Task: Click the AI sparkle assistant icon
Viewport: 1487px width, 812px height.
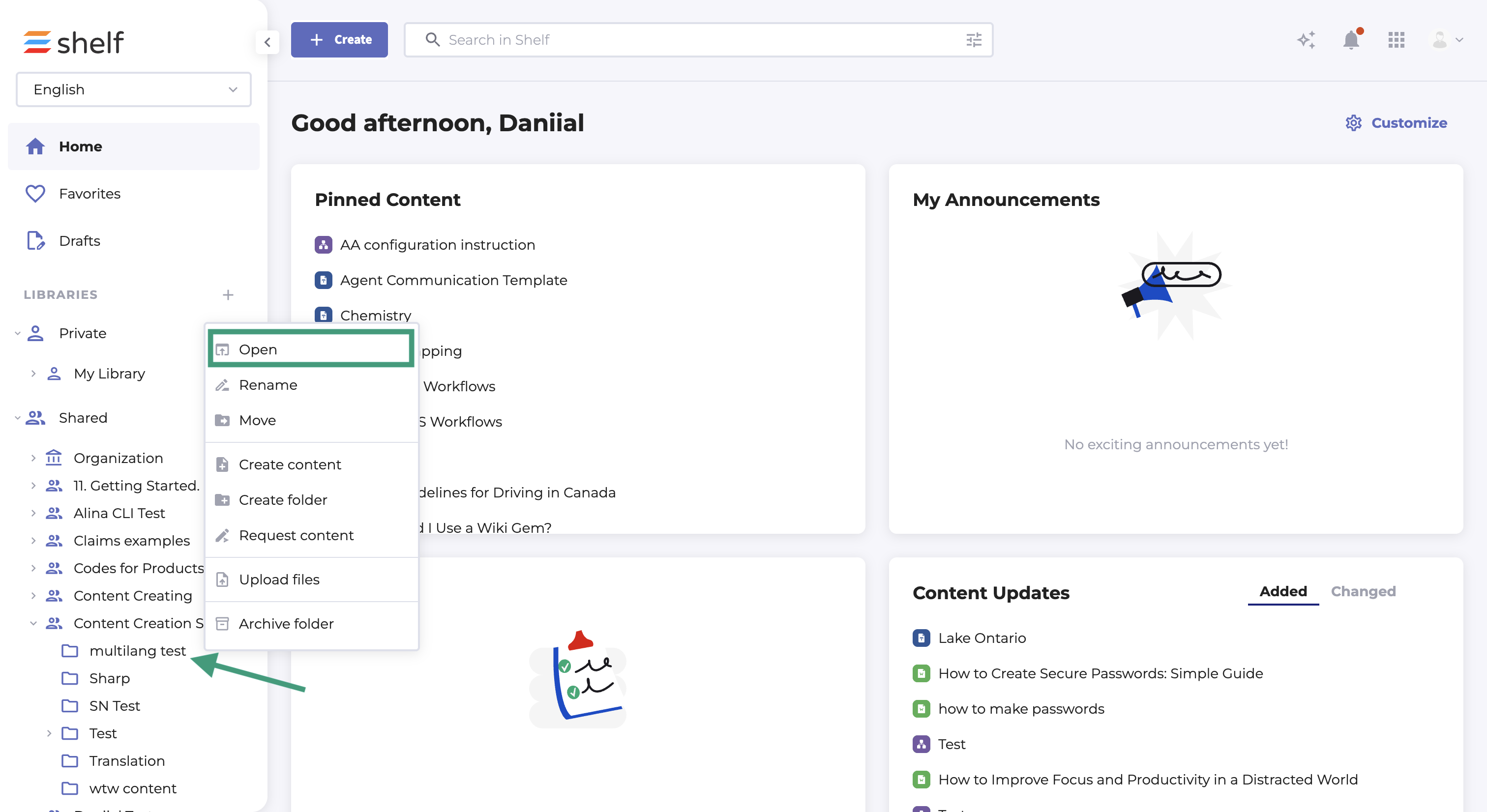Action: (x=1306, y=40)
